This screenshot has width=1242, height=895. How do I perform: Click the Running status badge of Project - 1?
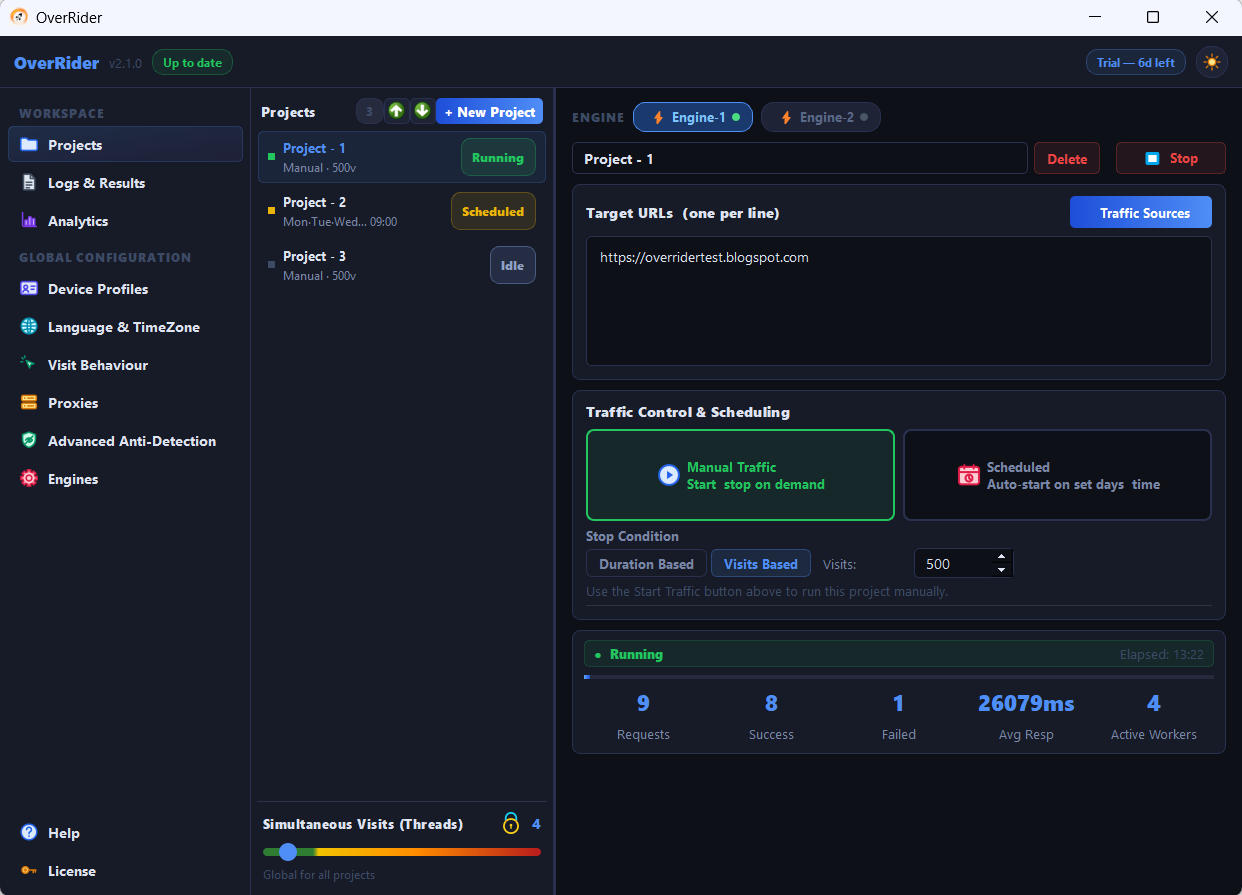click(498, 157)
